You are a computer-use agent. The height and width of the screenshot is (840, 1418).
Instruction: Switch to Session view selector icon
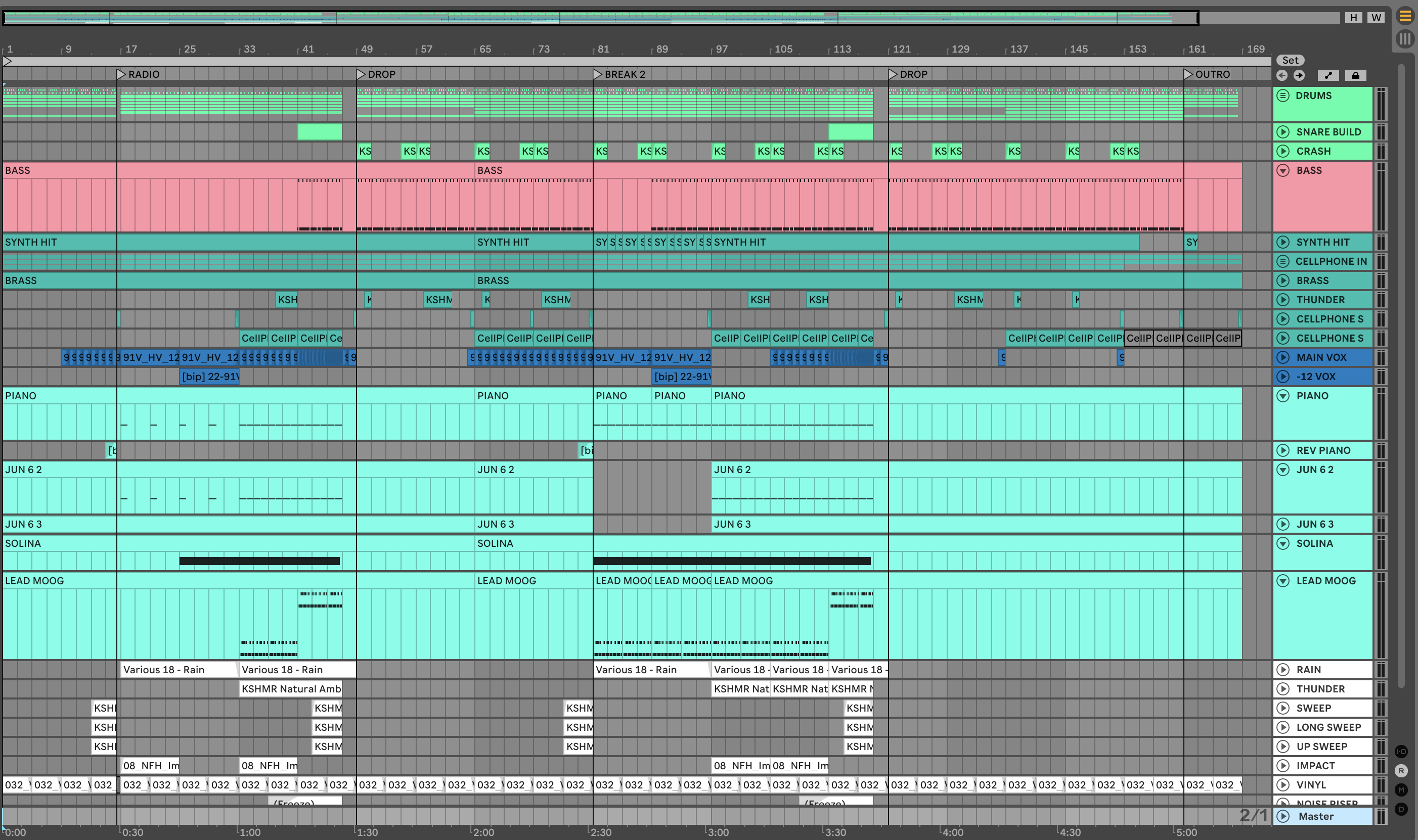click(1405, 39)
